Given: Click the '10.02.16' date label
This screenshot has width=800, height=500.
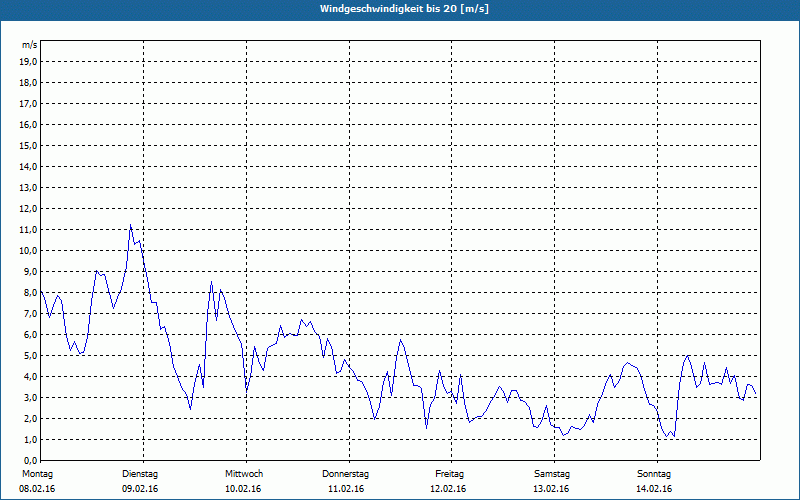Looking at the screenshot, I should click(x=243, y=489).
